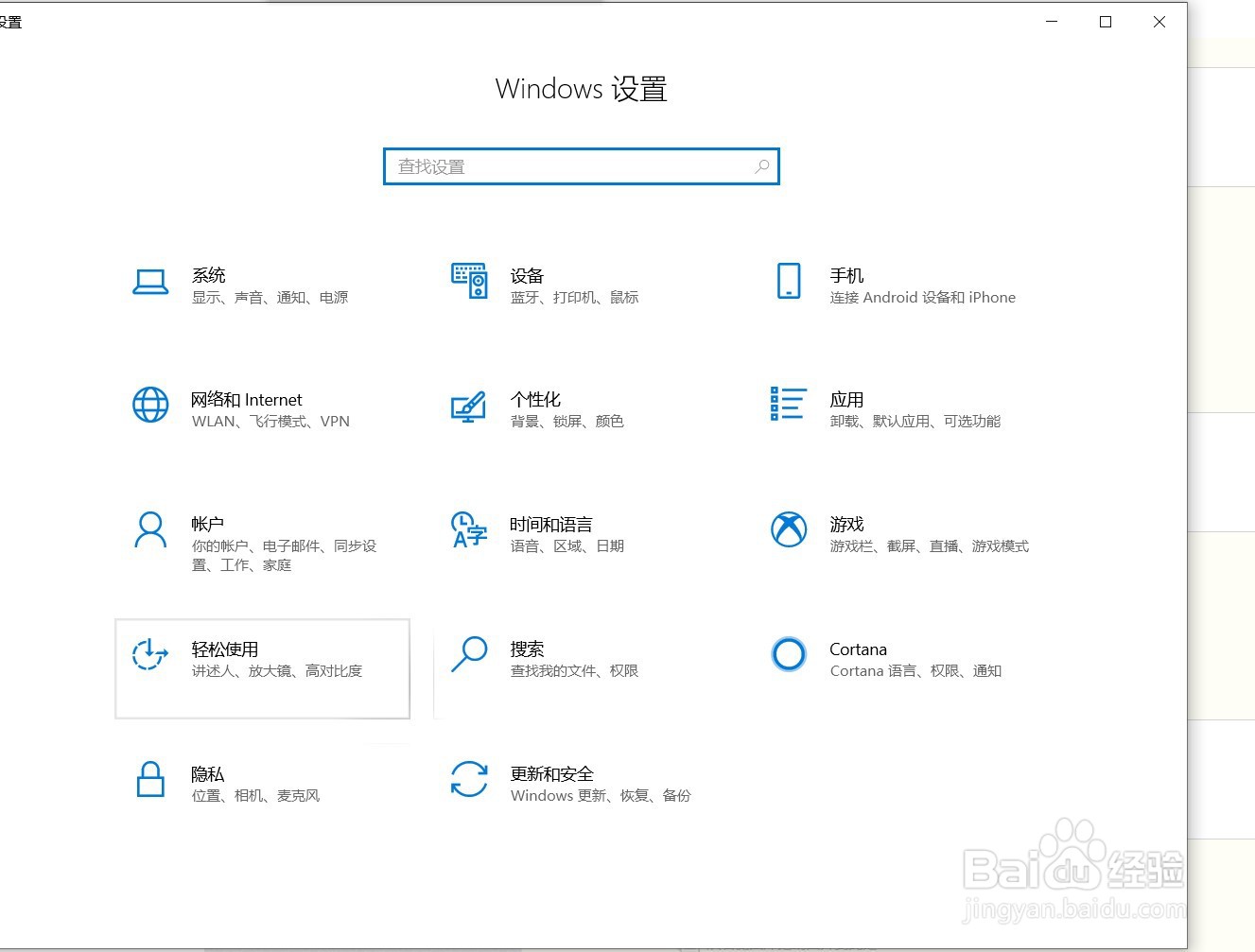This screenshot has height=952, width=1255.
Task: Click the 更新和安全 category title
Action: pyautogui.click(x=552, y=774)
